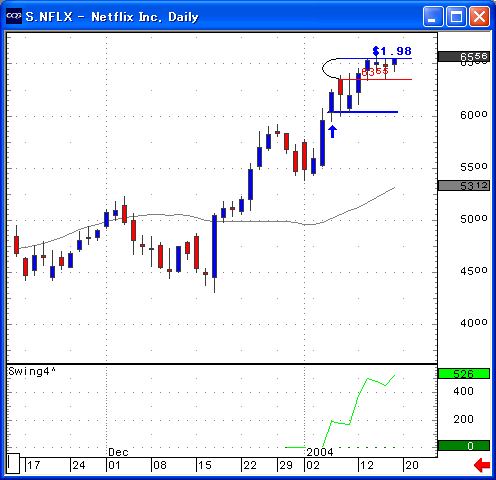This screenshot has height=480, width=496.
Task: Click the red horizontal stop line
Action: point(376,79)
